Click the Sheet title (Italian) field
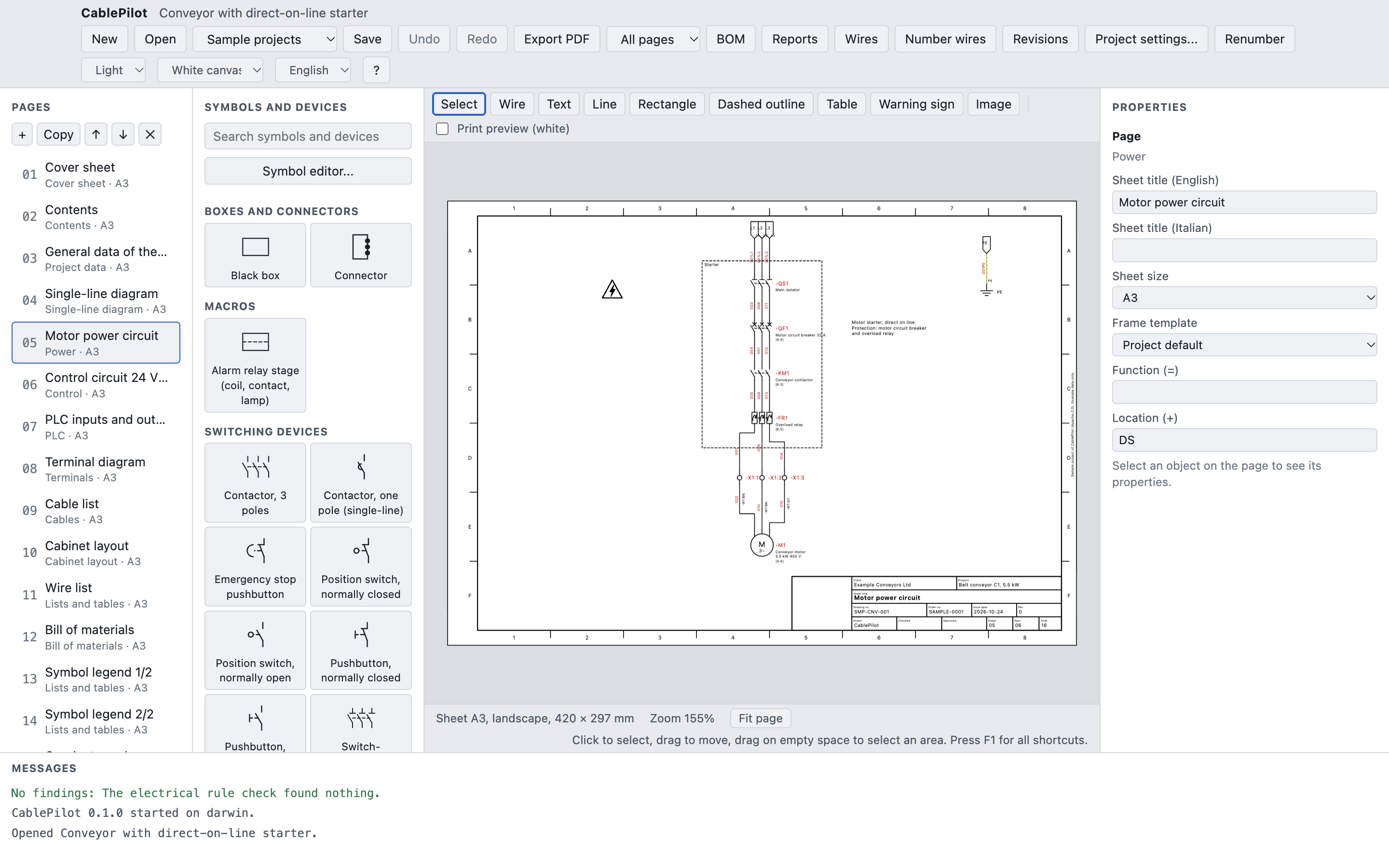 [1244, 250]
